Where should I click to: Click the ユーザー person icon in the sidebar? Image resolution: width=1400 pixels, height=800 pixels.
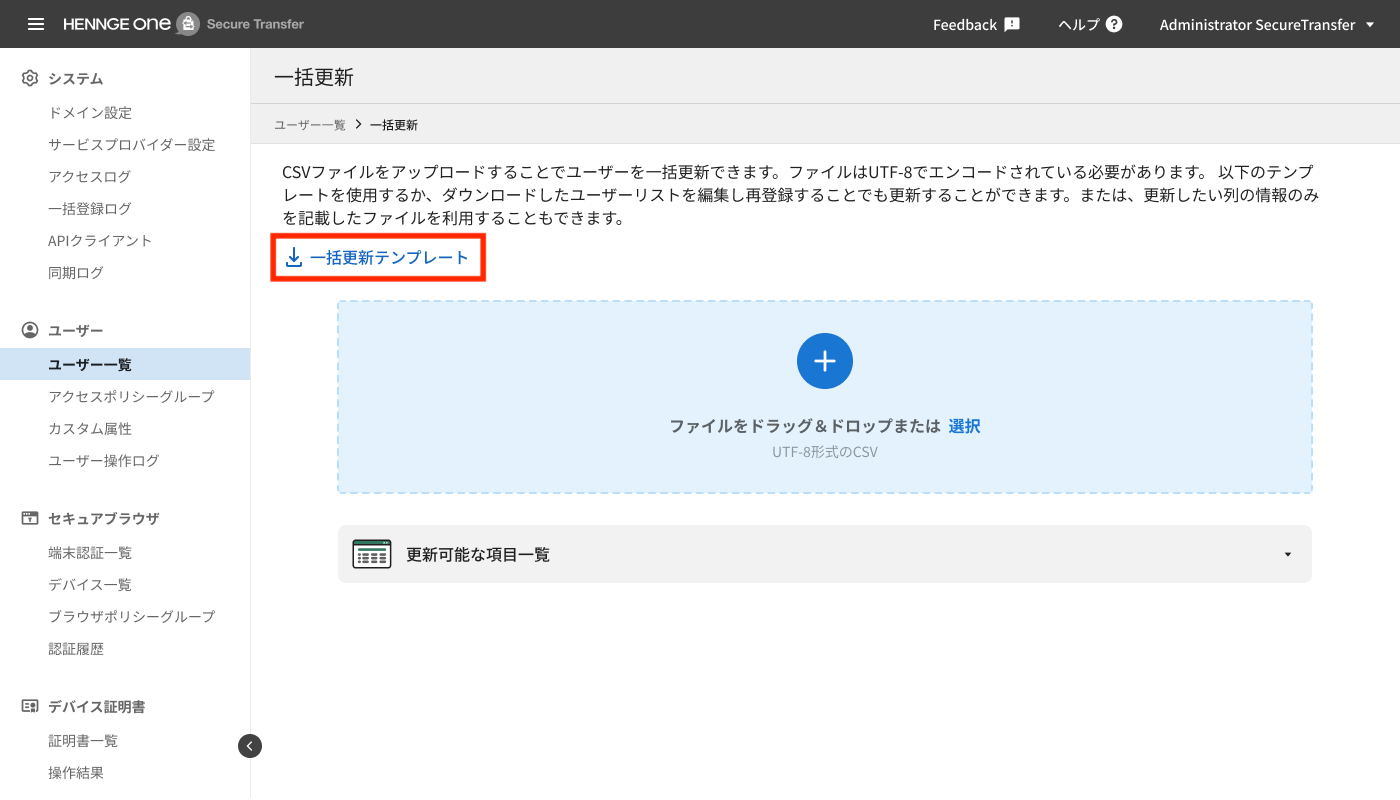[x=29, y=330]
